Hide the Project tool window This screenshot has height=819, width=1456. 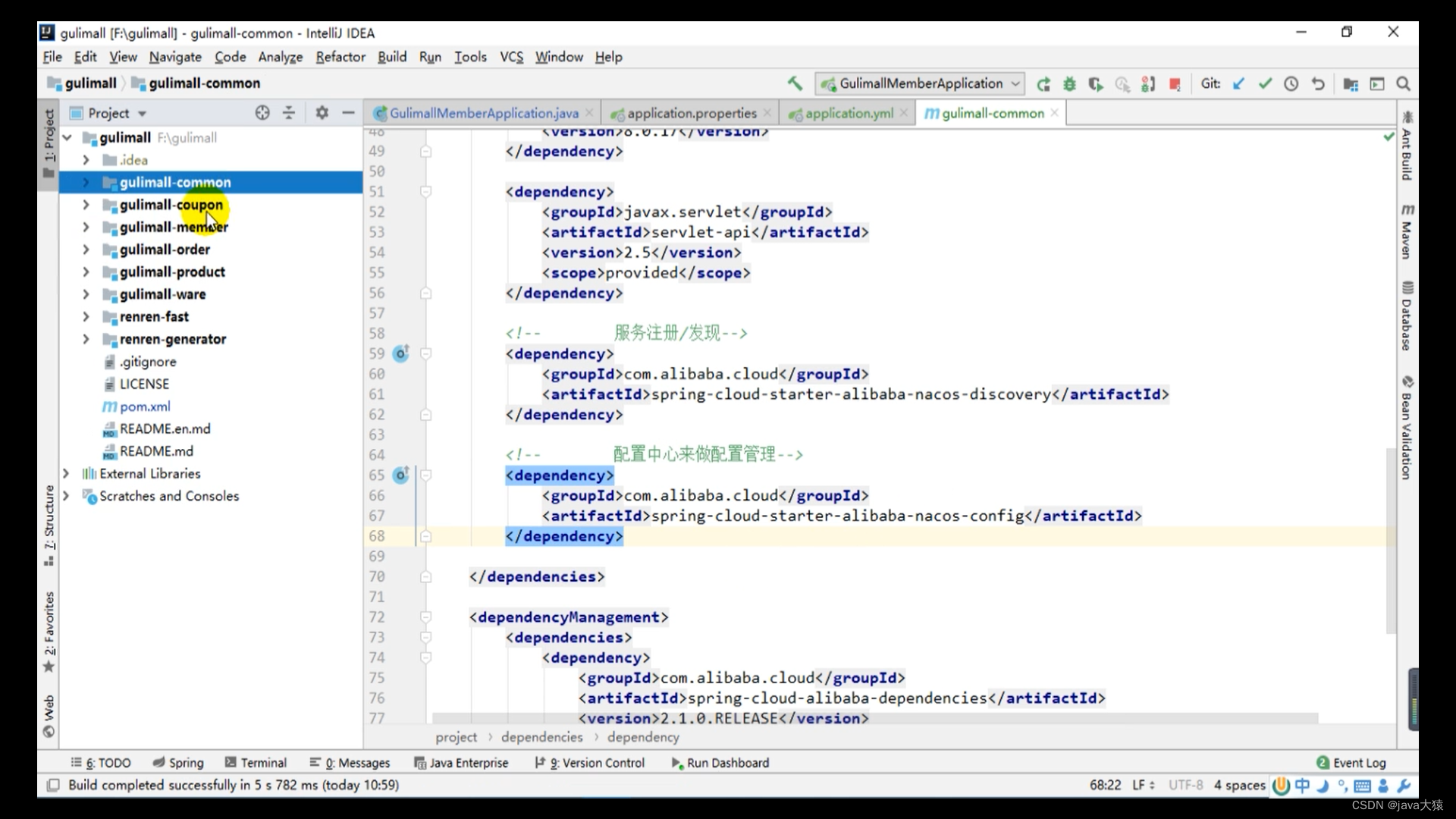click(348, 113)
